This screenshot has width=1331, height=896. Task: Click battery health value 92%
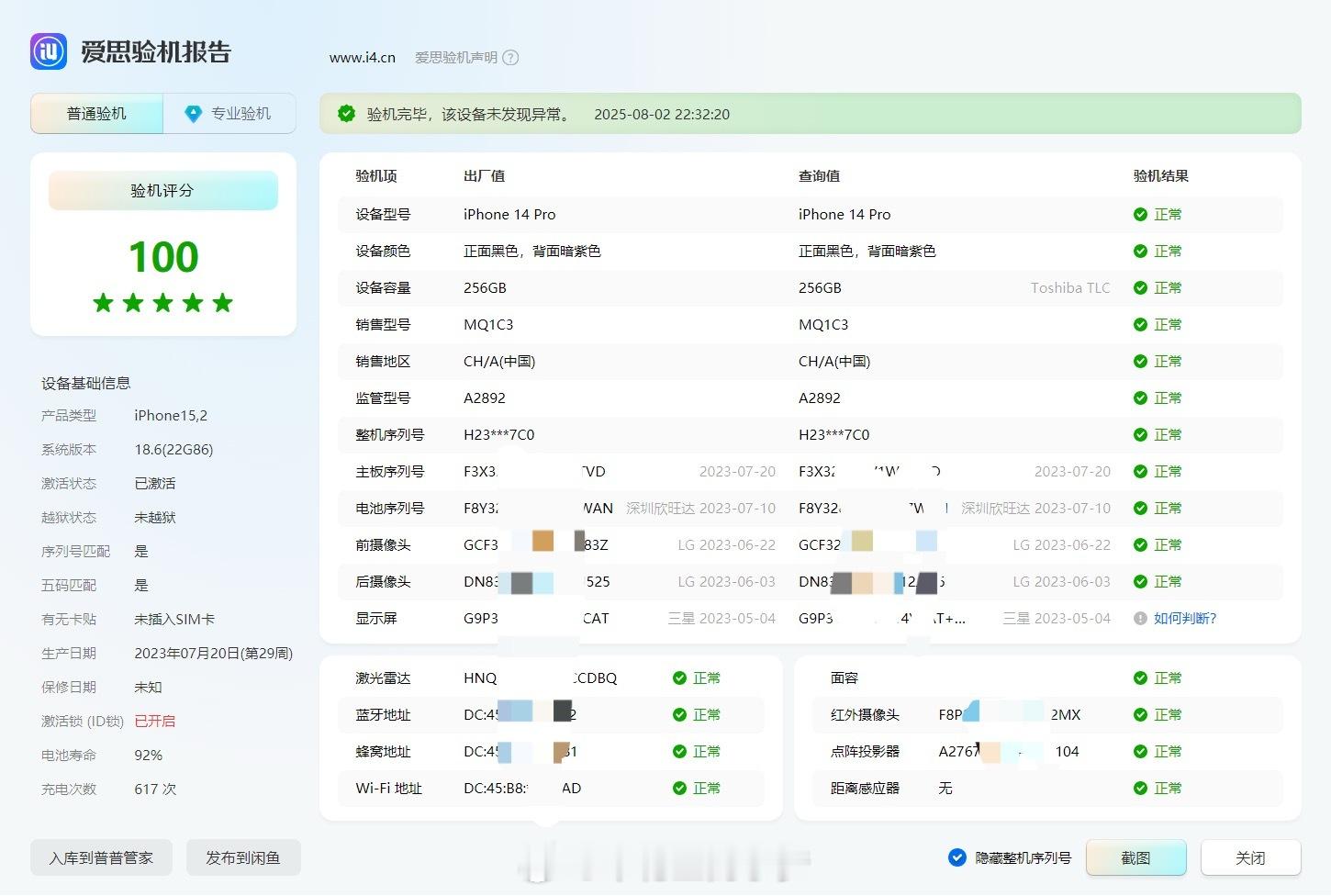(149, 756)
